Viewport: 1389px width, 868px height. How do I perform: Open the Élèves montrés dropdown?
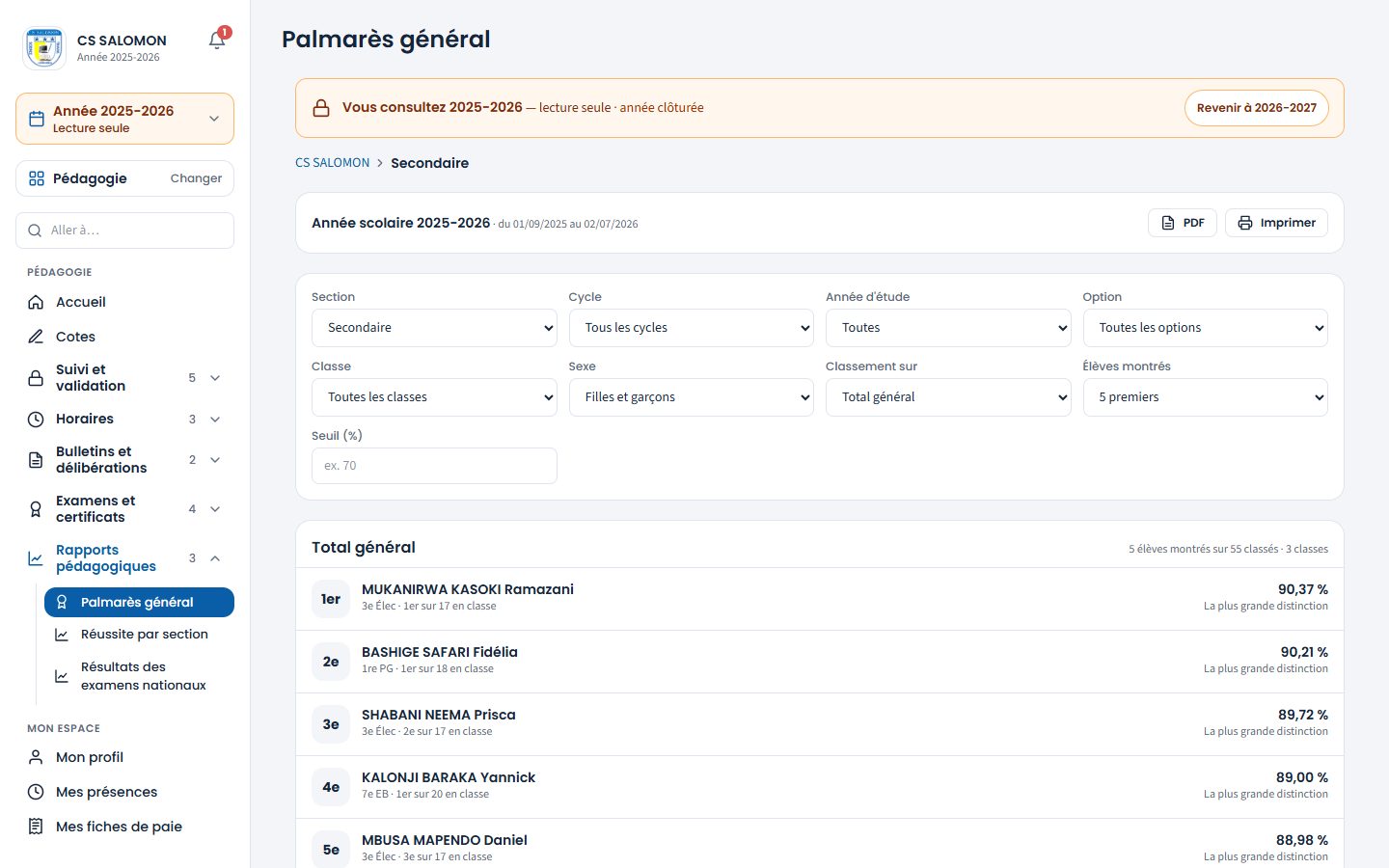click(1206, 397)
